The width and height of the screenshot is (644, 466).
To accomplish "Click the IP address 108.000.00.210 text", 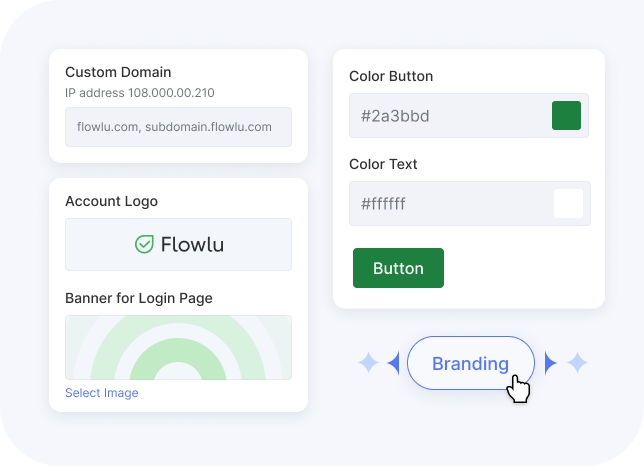I will (140, 93).
